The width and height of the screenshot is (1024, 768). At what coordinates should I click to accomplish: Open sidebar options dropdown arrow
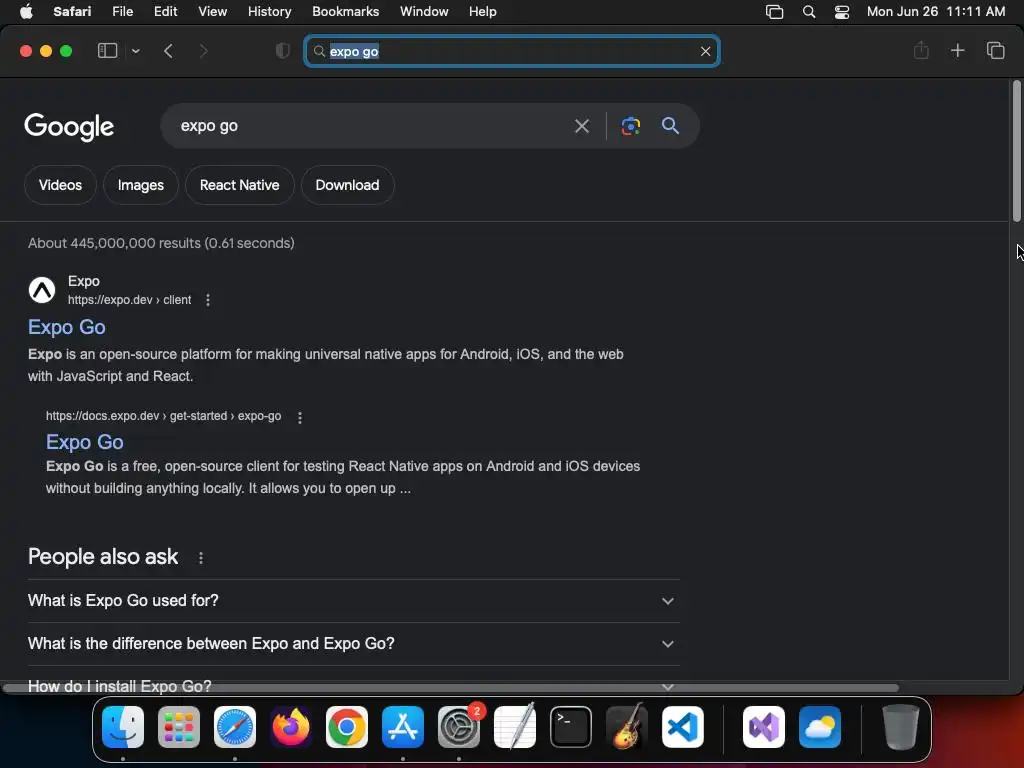tap(135, 51)
